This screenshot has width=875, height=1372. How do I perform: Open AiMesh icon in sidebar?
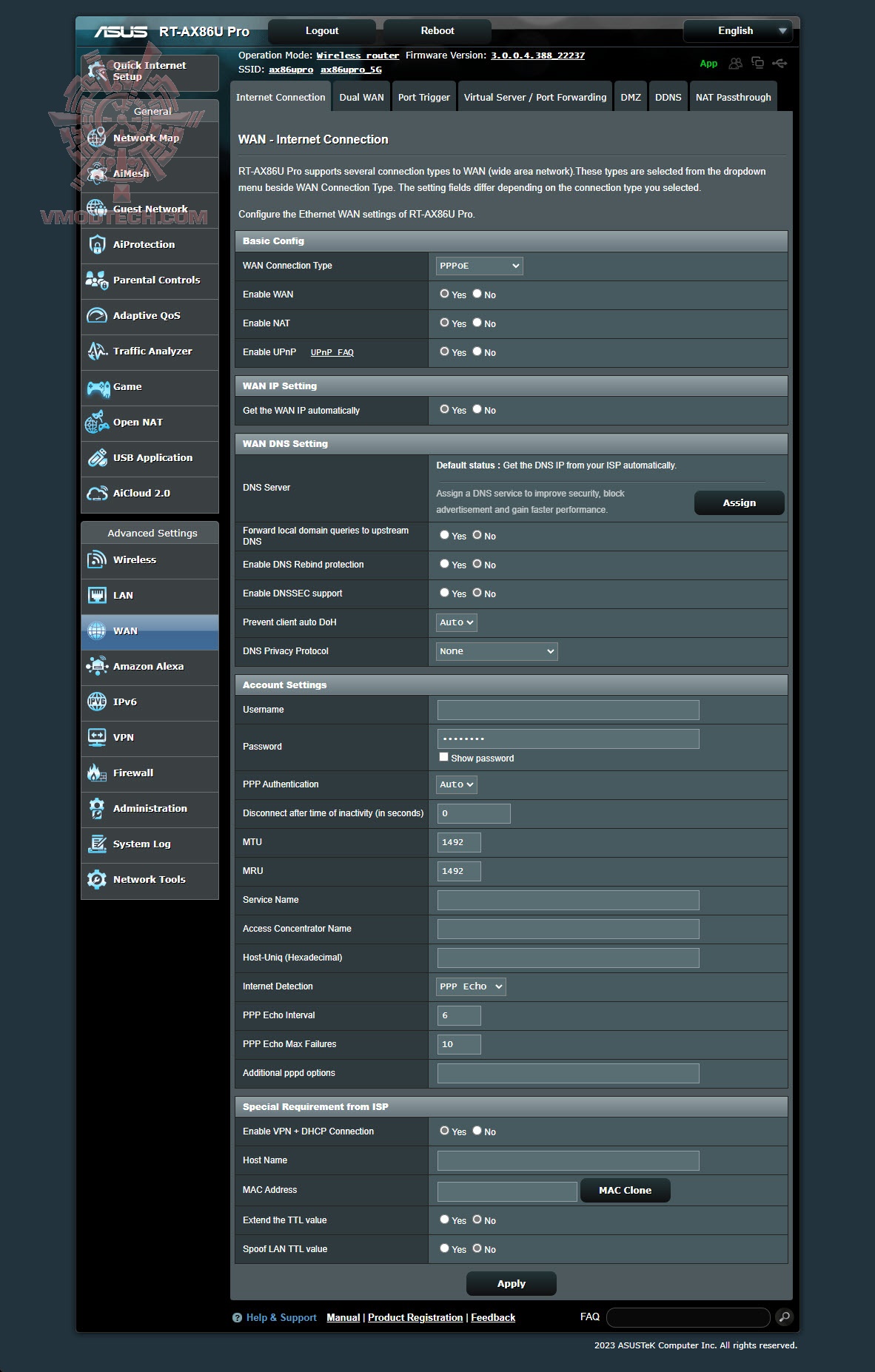(x=97, y=173)
